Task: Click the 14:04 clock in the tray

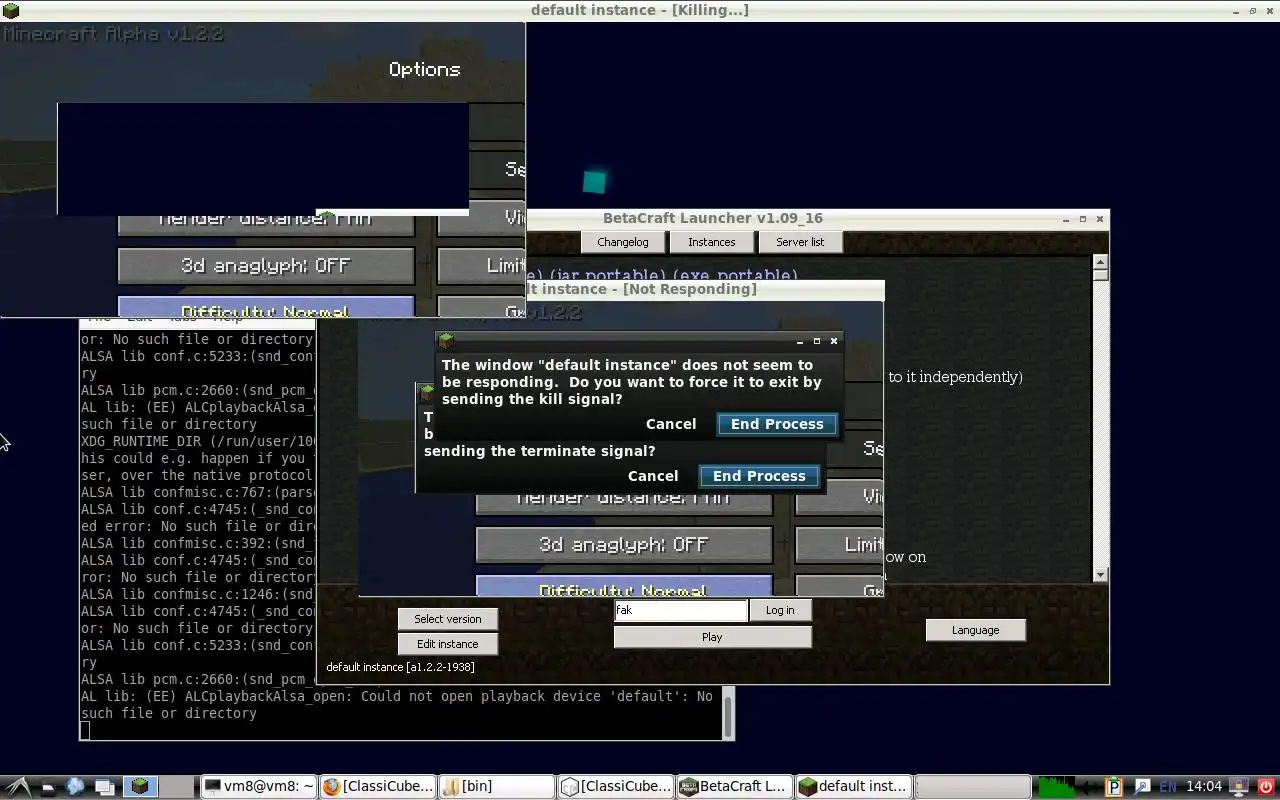Action: point(1204,787)
